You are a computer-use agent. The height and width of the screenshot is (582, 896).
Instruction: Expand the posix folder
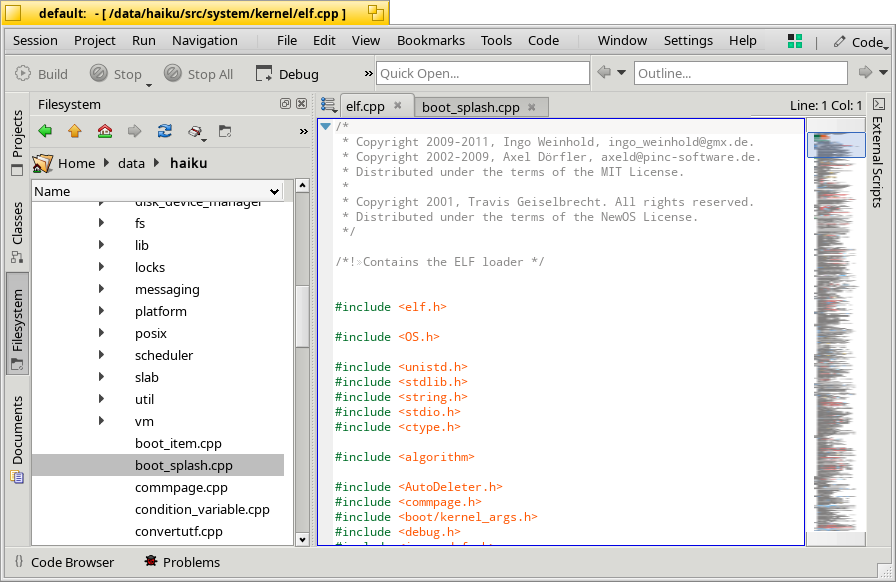101,333
